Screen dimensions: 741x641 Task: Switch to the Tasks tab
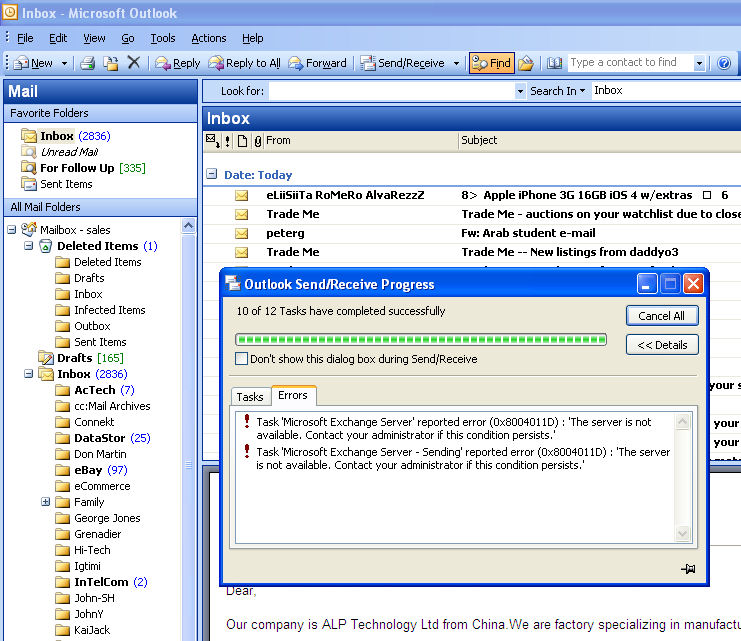pos(250,397)
